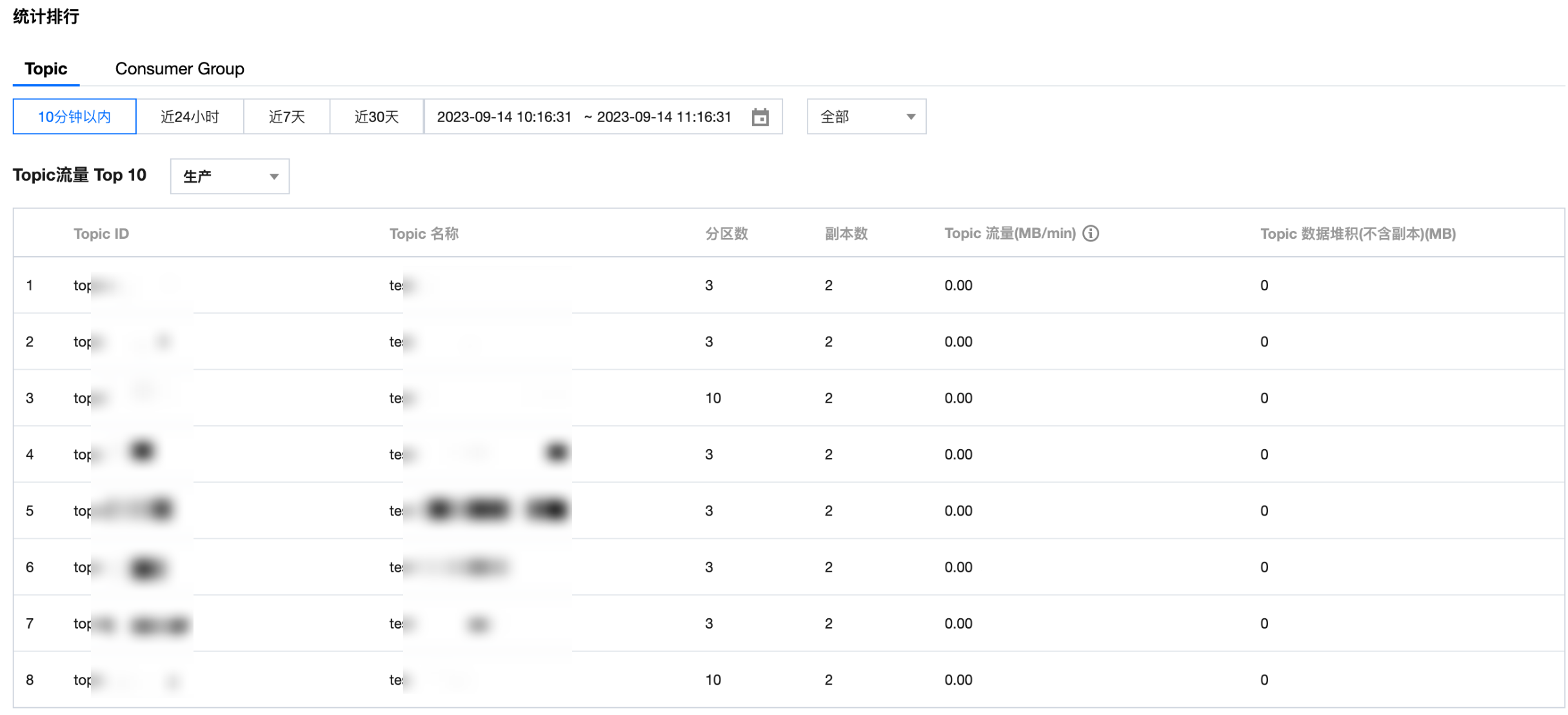This screenshot has width=1568, height=715.
Task: Click the start datetime input field
Action: coord(504,117)
